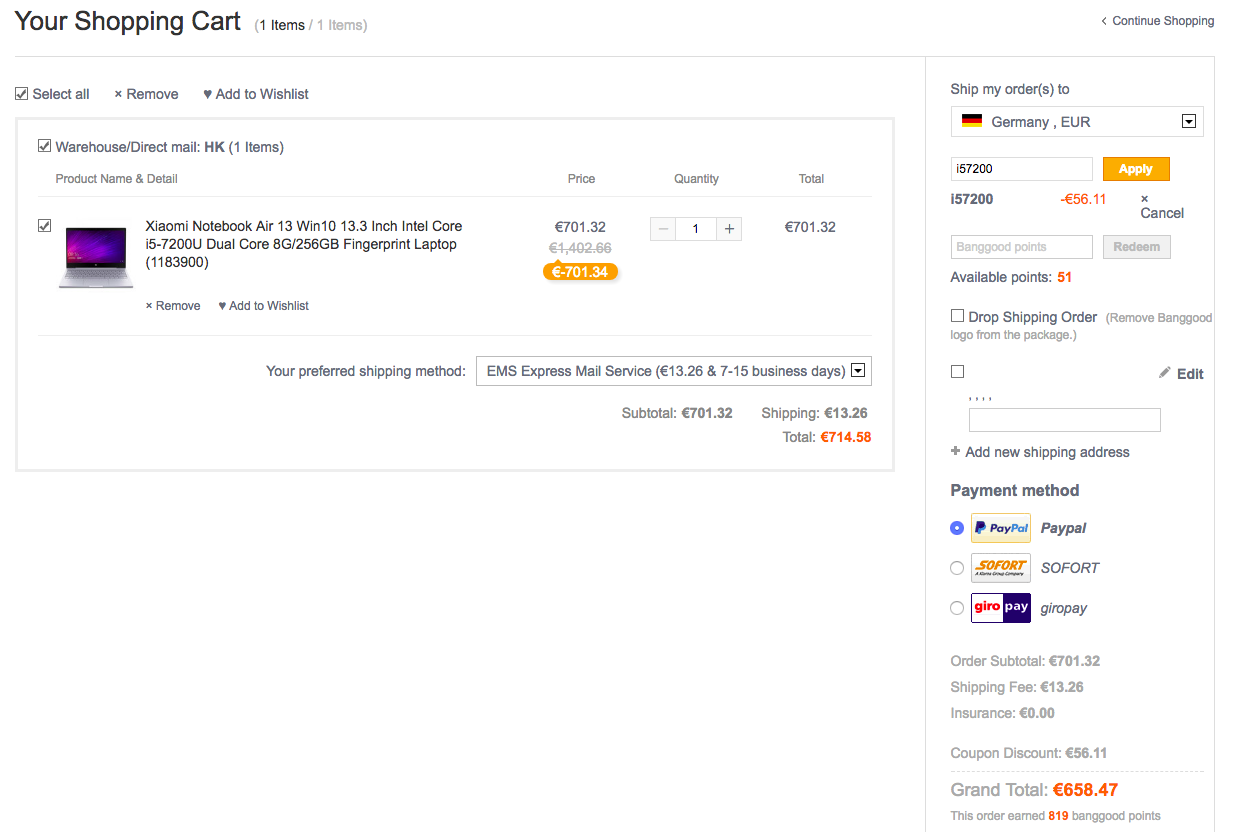This screenshot has width=1233, height=832.
Task: Click the empty shipping address text box
Action: click(x=1065, y=420)
